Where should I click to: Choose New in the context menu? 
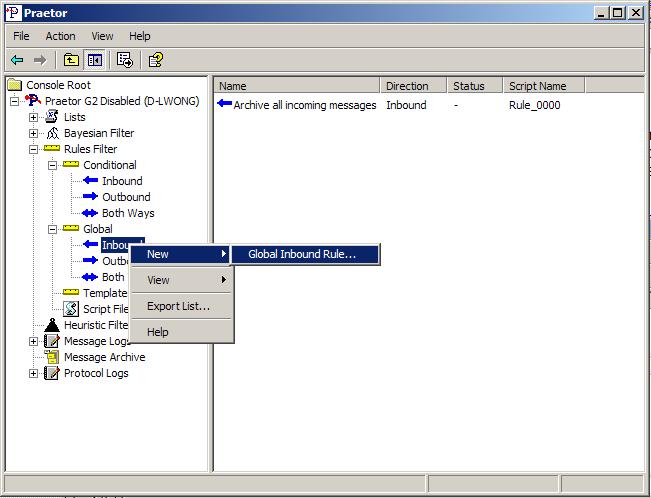click(x=180, y=254)
